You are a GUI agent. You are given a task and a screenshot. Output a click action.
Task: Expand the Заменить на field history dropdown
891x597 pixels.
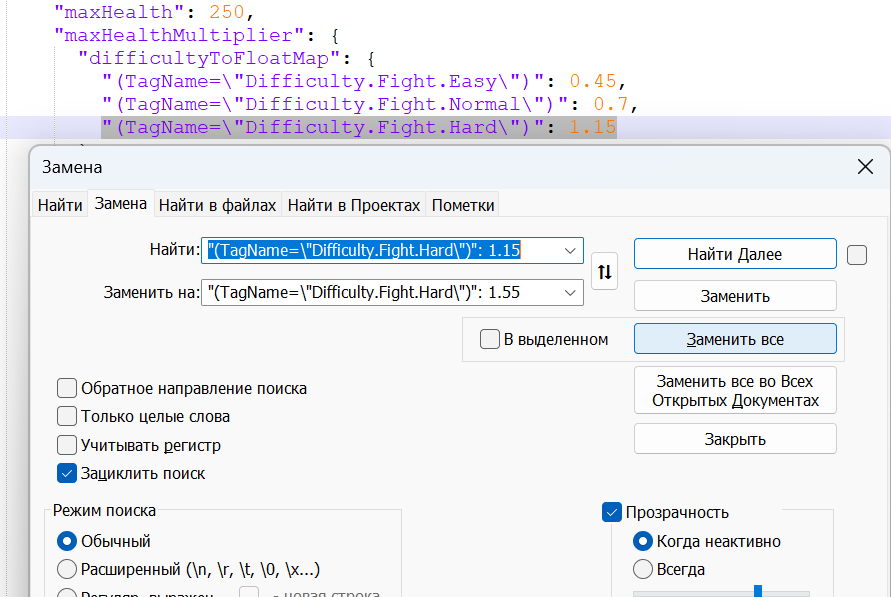(x=570, y=292)
